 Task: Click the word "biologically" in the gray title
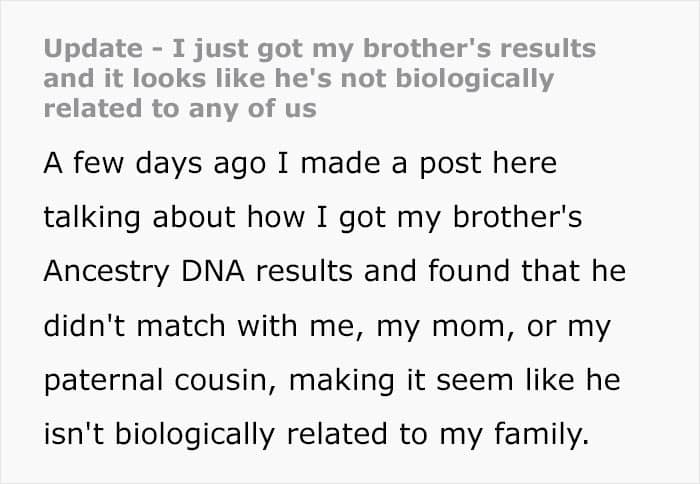(x=475, y=79)
